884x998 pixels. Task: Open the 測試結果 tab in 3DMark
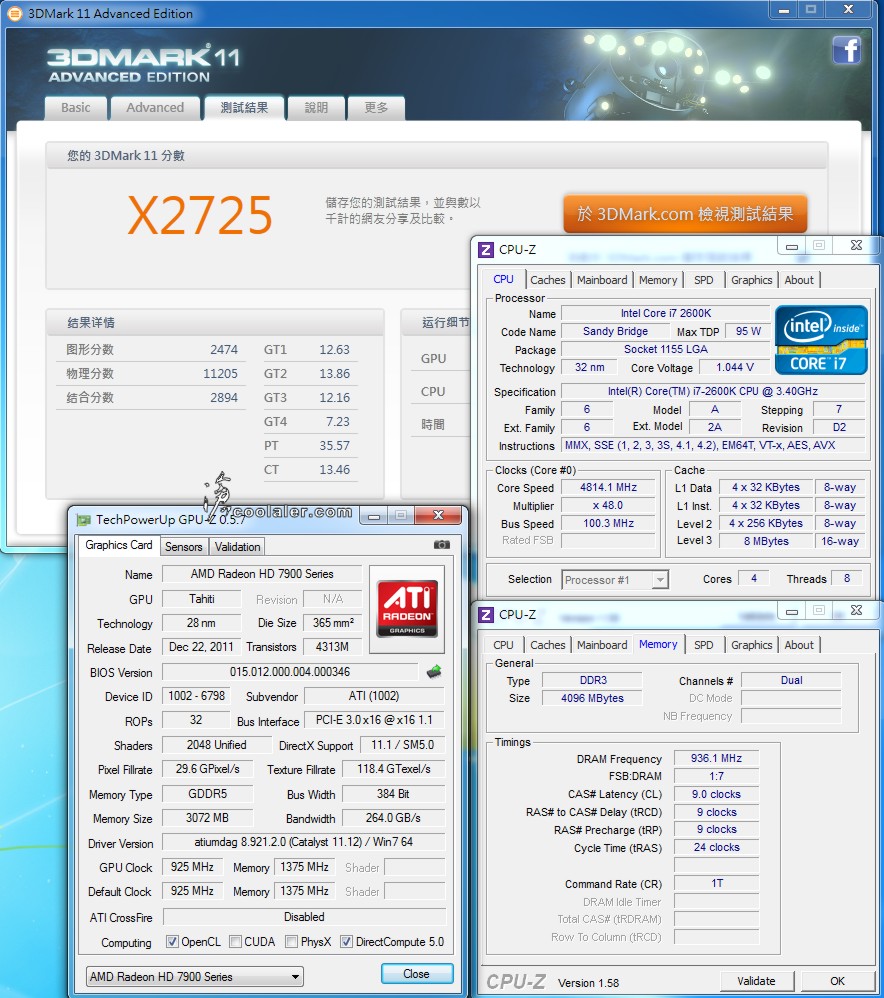click(x=244, y=108)
